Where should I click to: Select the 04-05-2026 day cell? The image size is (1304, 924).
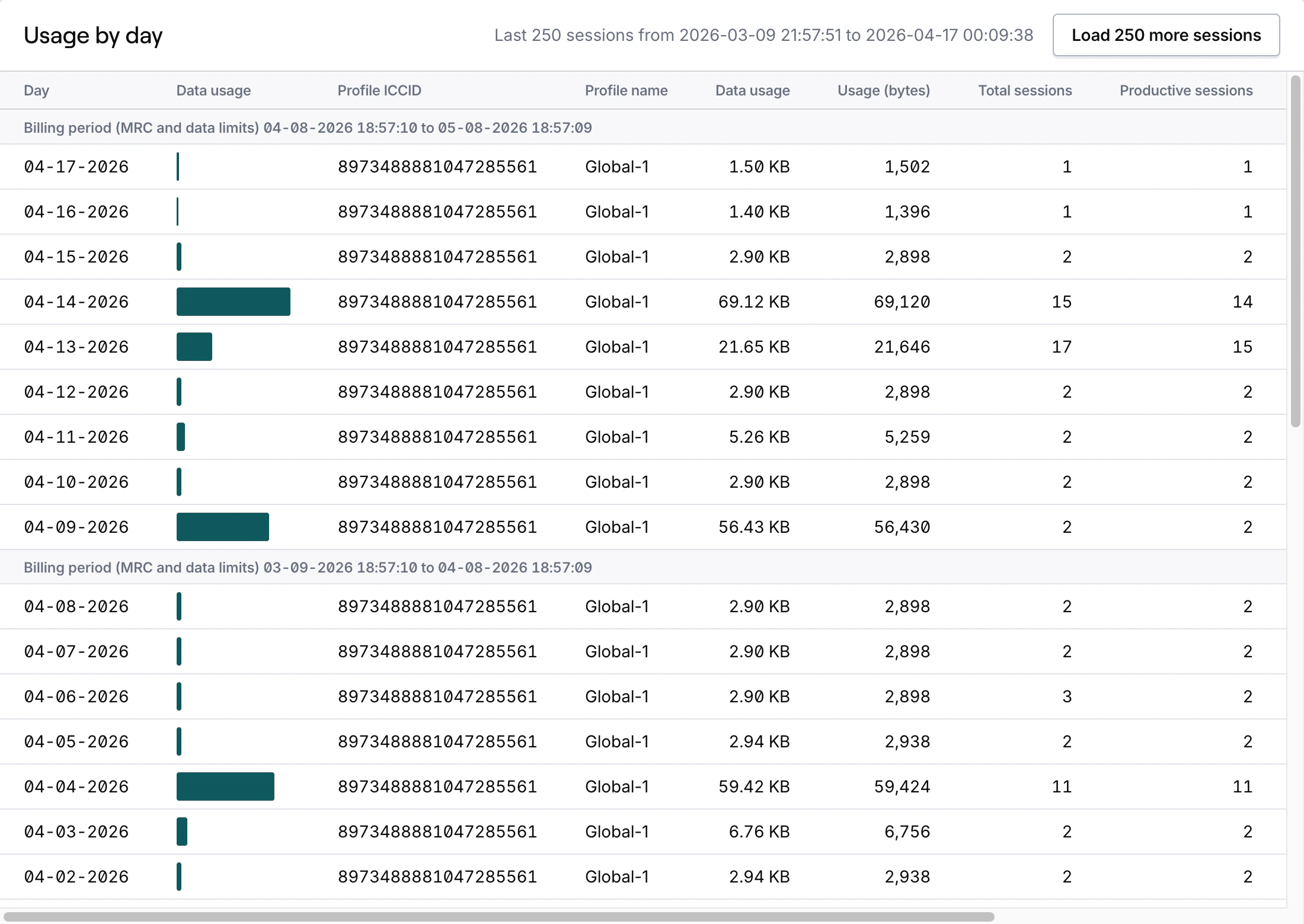pyautogui.click(x=76, y=741)
